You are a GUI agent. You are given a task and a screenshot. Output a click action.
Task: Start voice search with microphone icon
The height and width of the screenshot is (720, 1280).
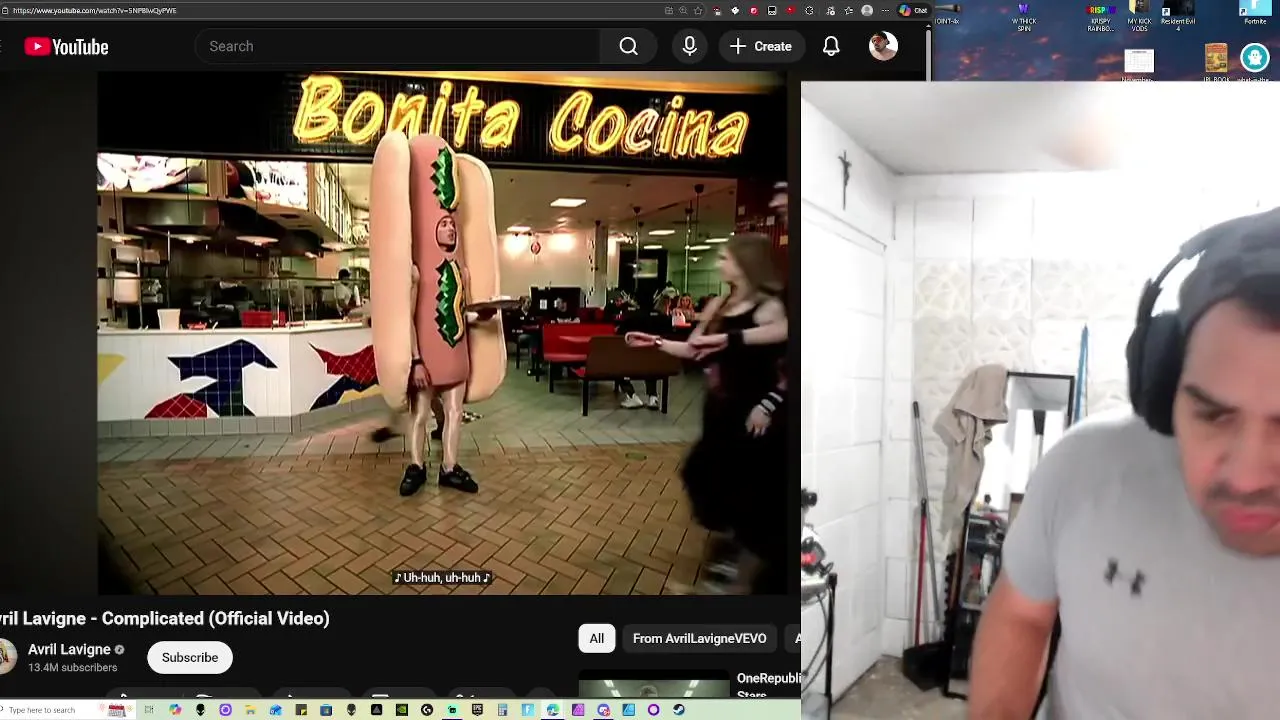(x=689, y=46)
